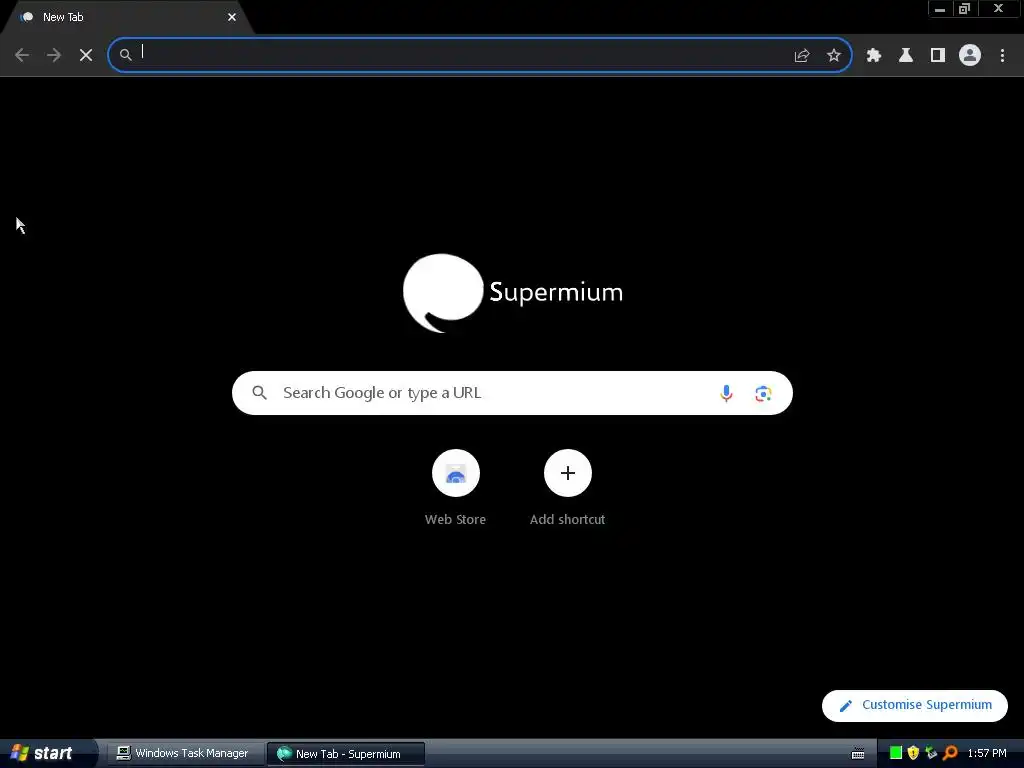
Task: Click the green square tray icon
Action: [896, 753]
